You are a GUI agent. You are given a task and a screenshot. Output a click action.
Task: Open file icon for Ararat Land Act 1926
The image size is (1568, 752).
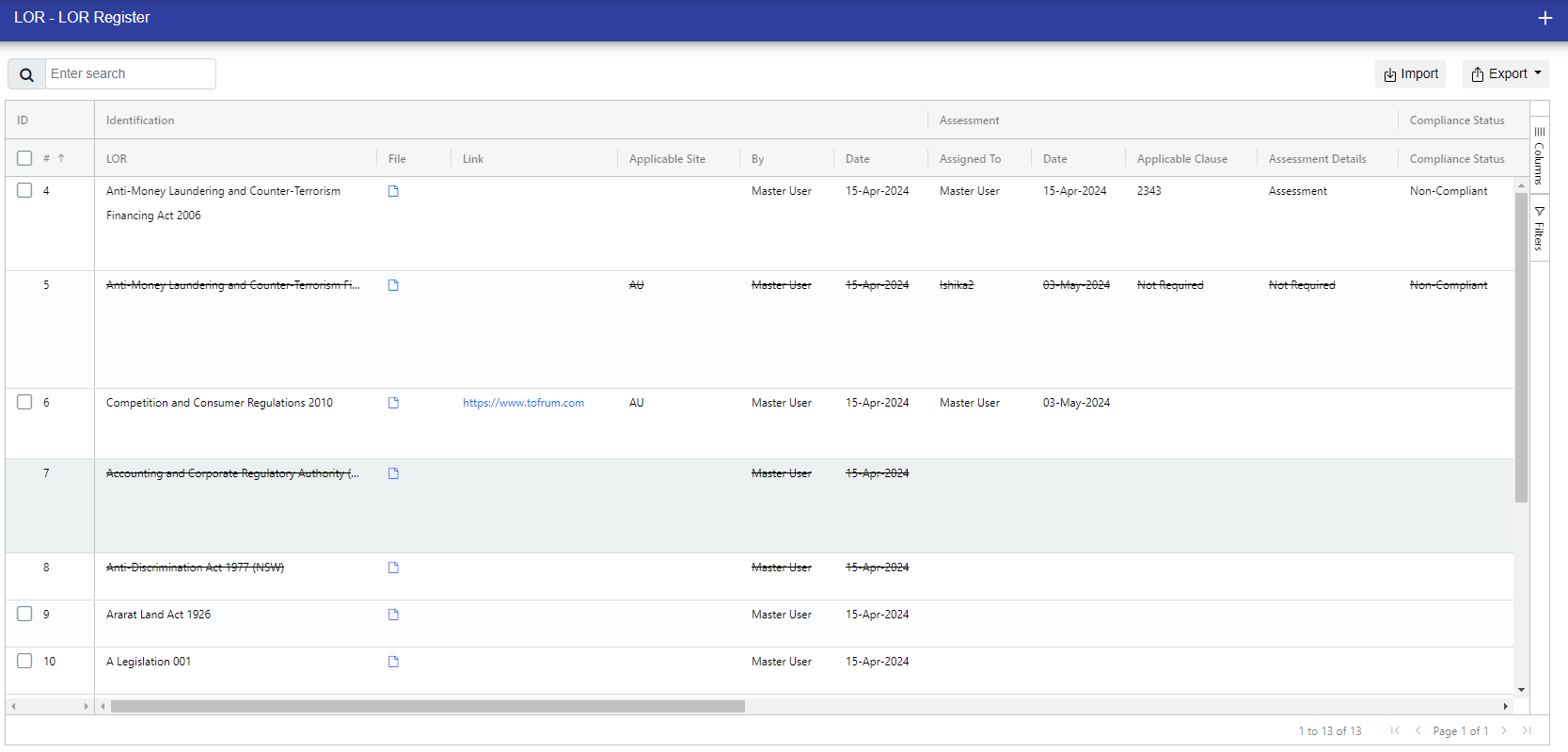(393, 615)
